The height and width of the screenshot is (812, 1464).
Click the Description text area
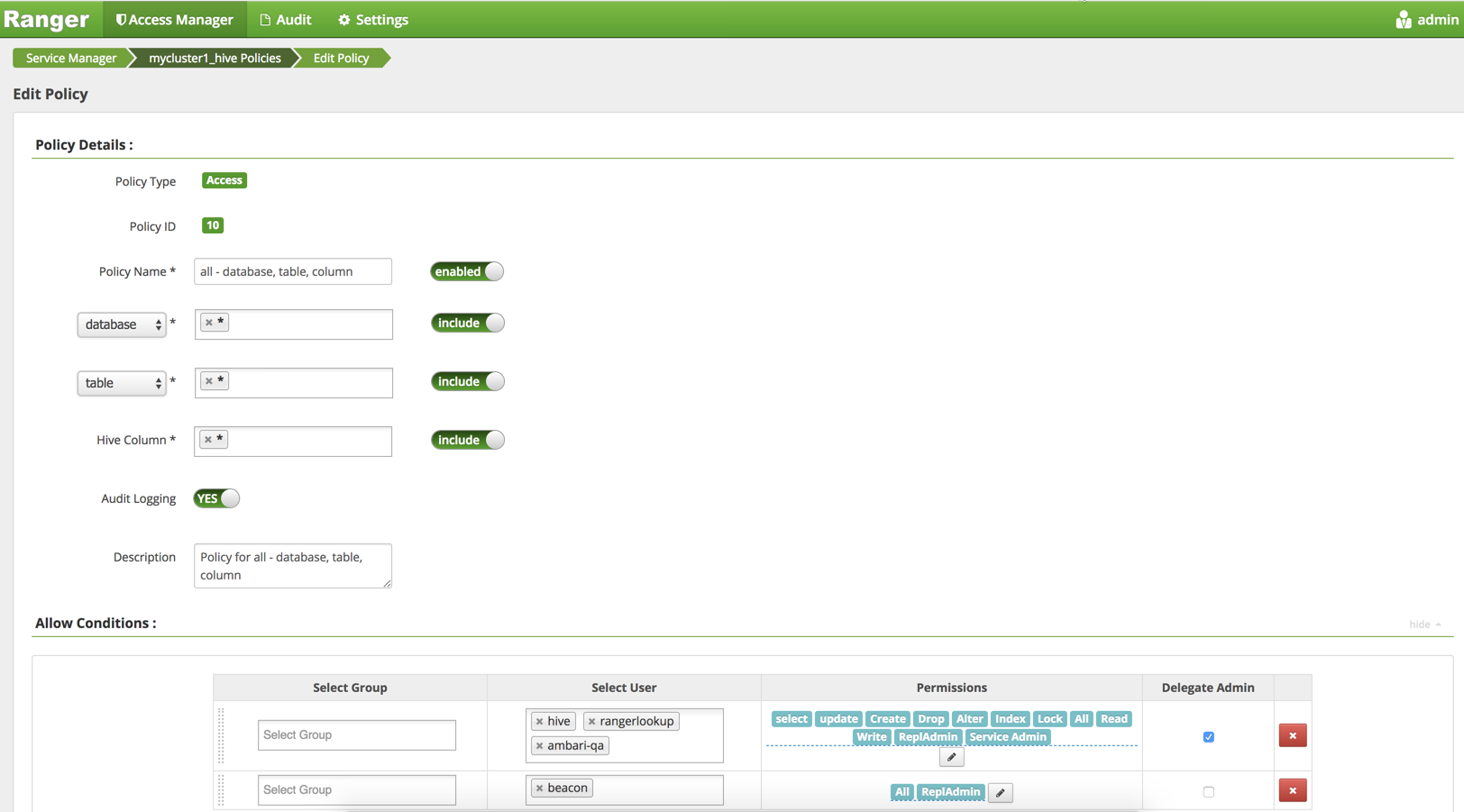click(293, 566)
